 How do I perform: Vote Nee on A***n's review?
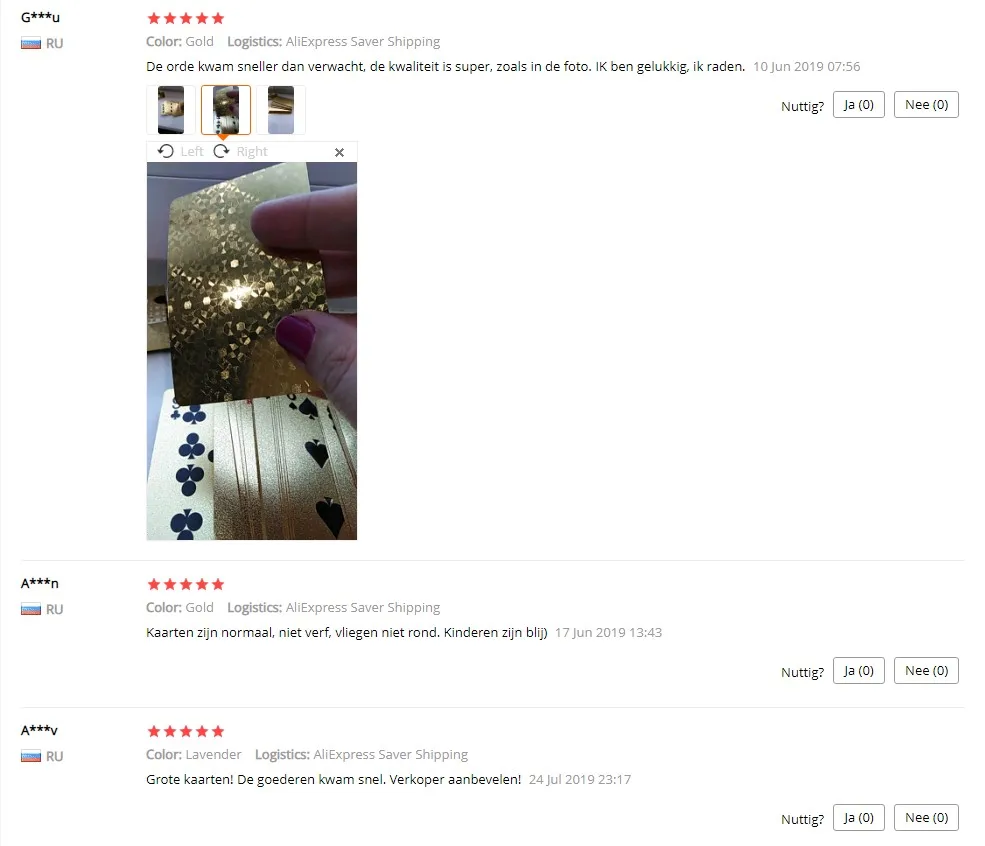926,671
